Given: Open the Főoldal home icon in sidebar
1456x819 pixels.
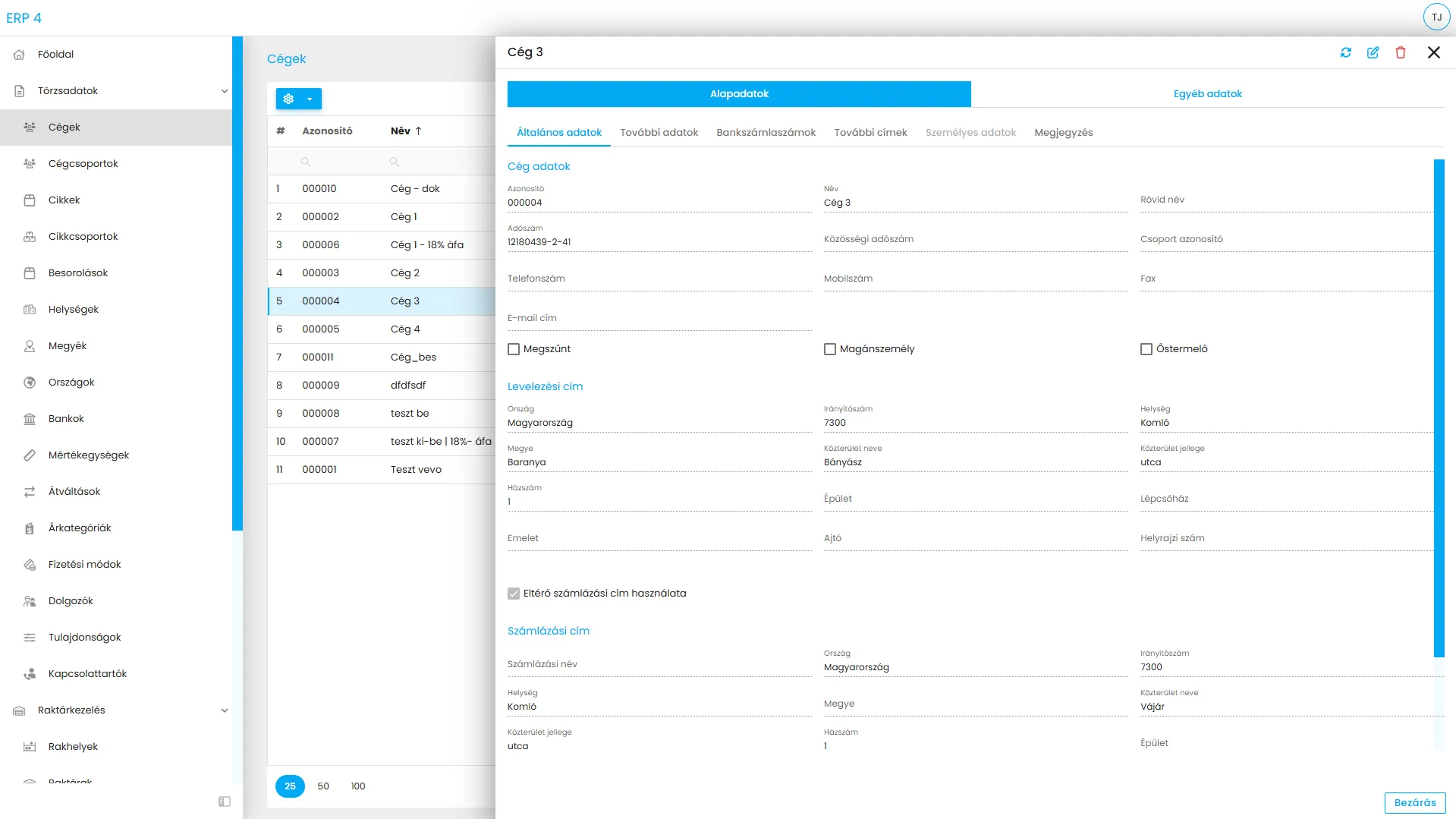Looking at the screenshot, I should point(20,55).
